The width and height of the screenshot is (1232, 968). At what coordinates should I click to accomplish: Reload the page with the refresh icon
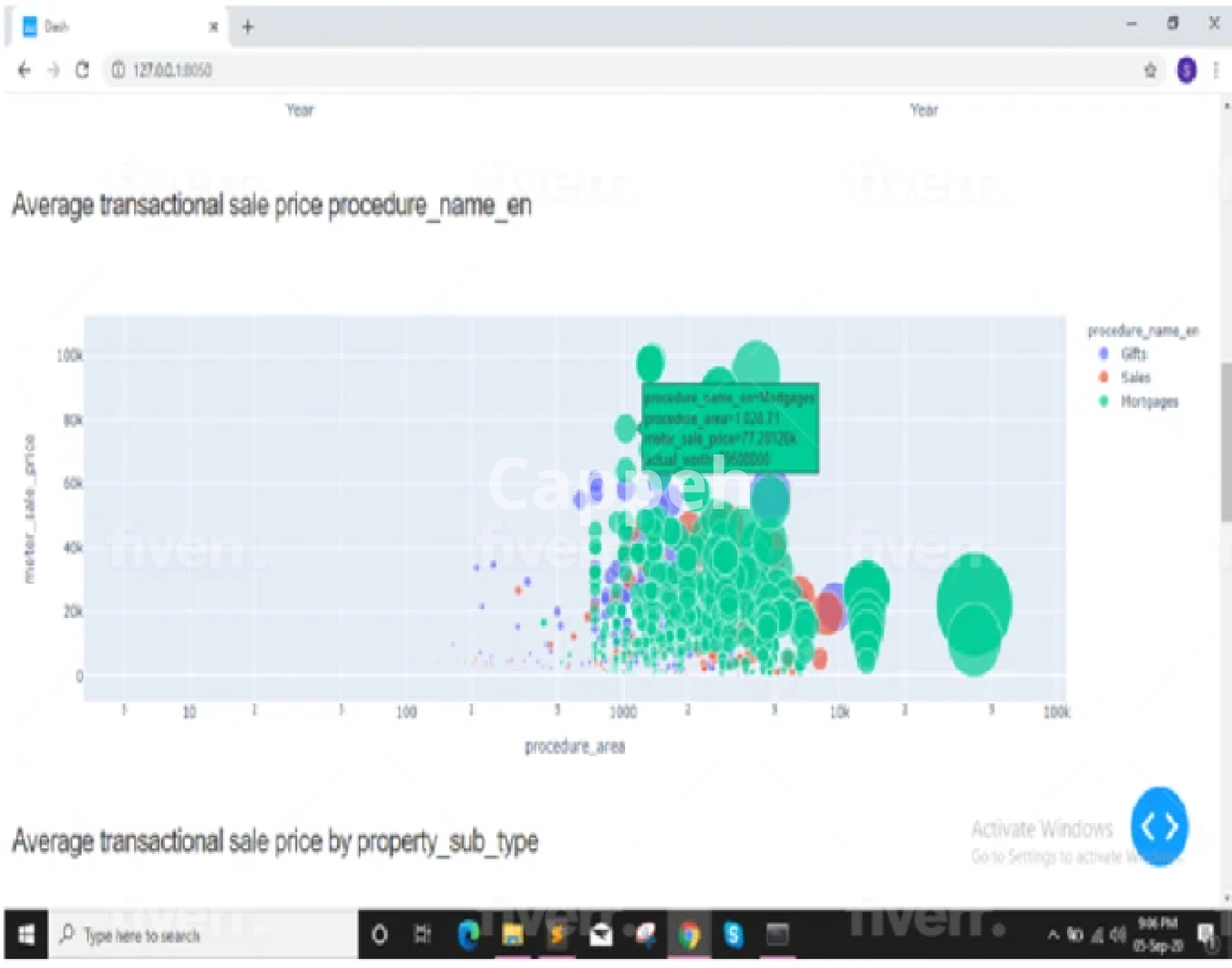(x=82, y=69)
